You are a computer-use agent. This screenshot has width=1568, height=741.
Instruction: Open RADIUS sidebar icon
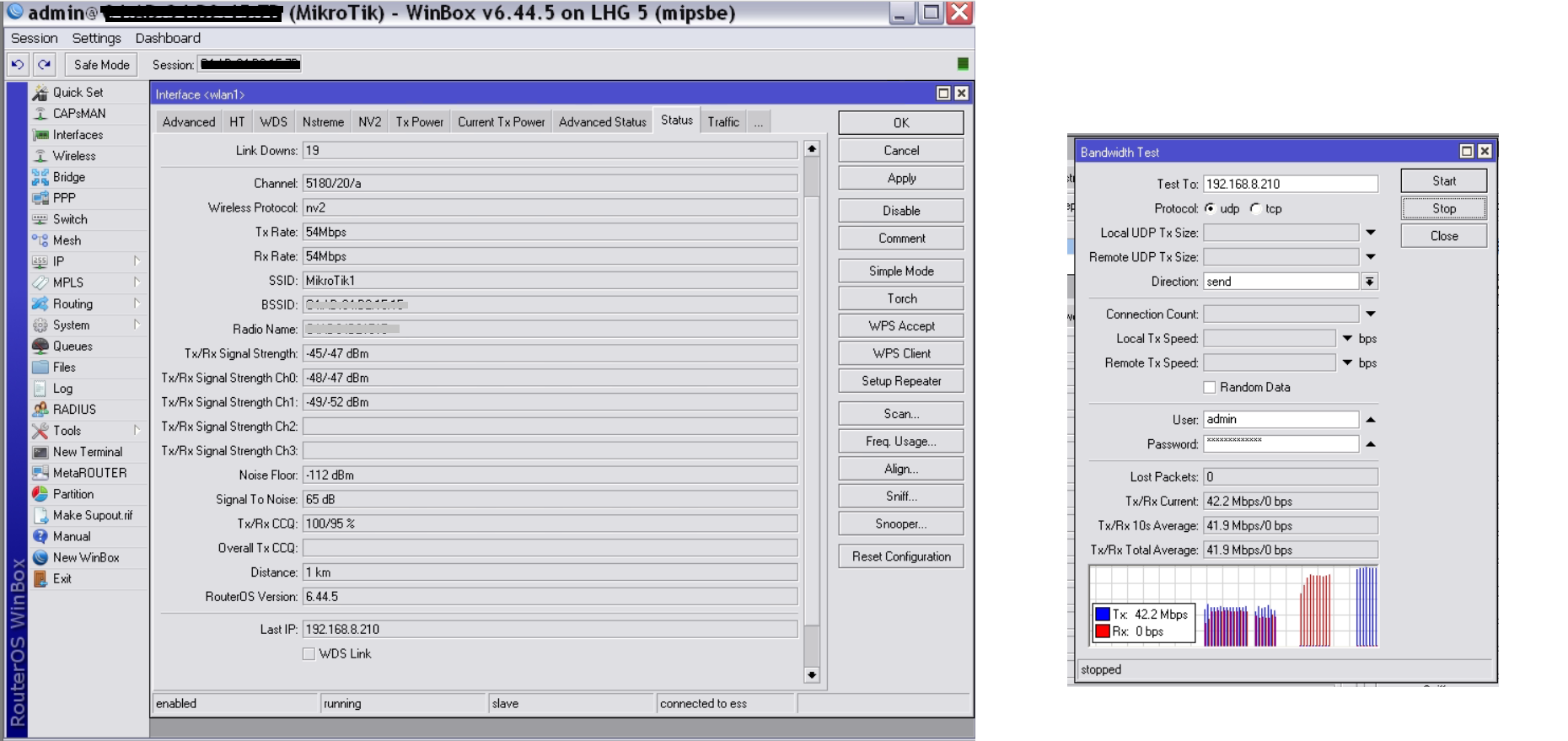[40, 410]
